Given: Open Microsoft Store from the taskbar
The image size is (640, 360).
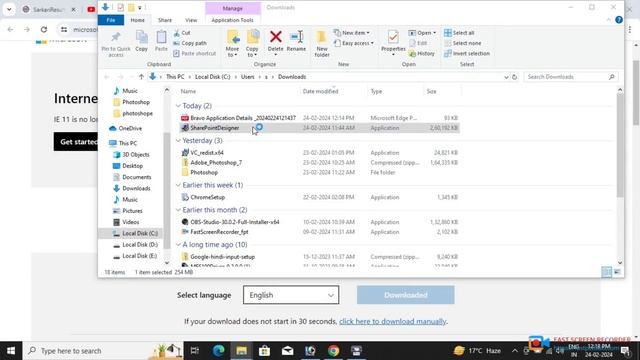Looking at the screenshot, I should point(264,351).
